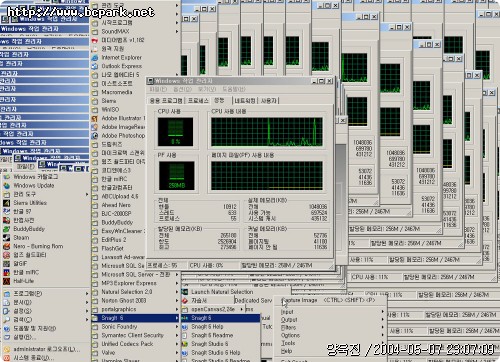Open the pinned BuddyBuddy shortcut in the Start menu
Screen dimensions: 500x362
[29, 229]
